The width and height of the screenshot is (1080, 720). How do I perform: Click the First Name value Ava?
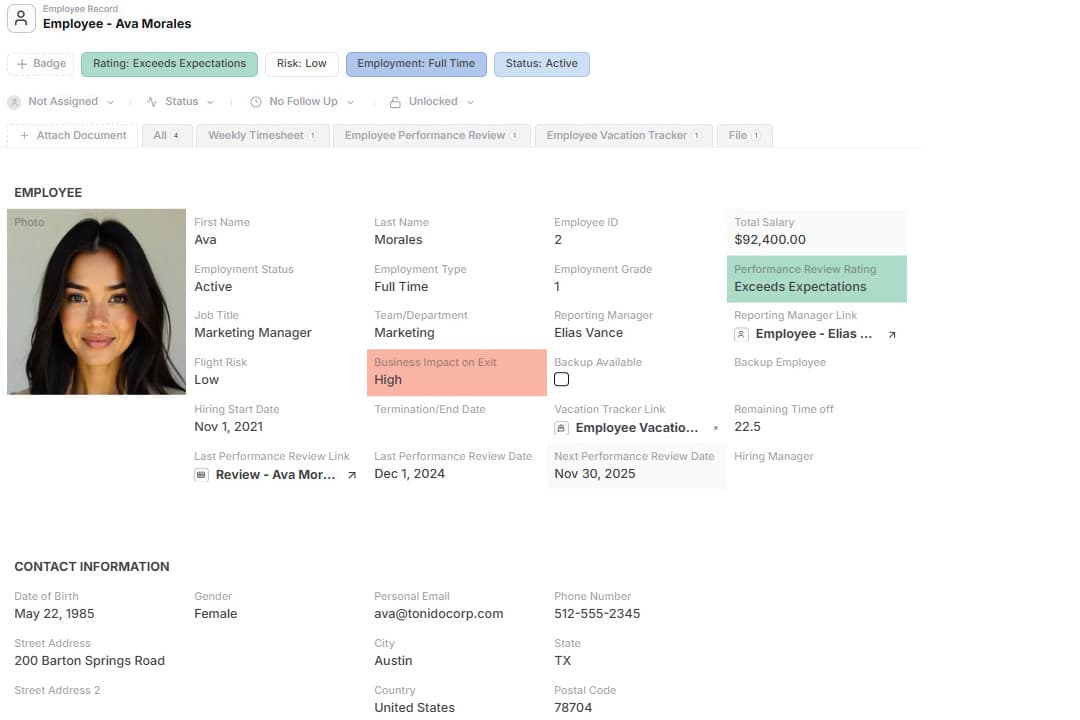[x=205, y=240]
